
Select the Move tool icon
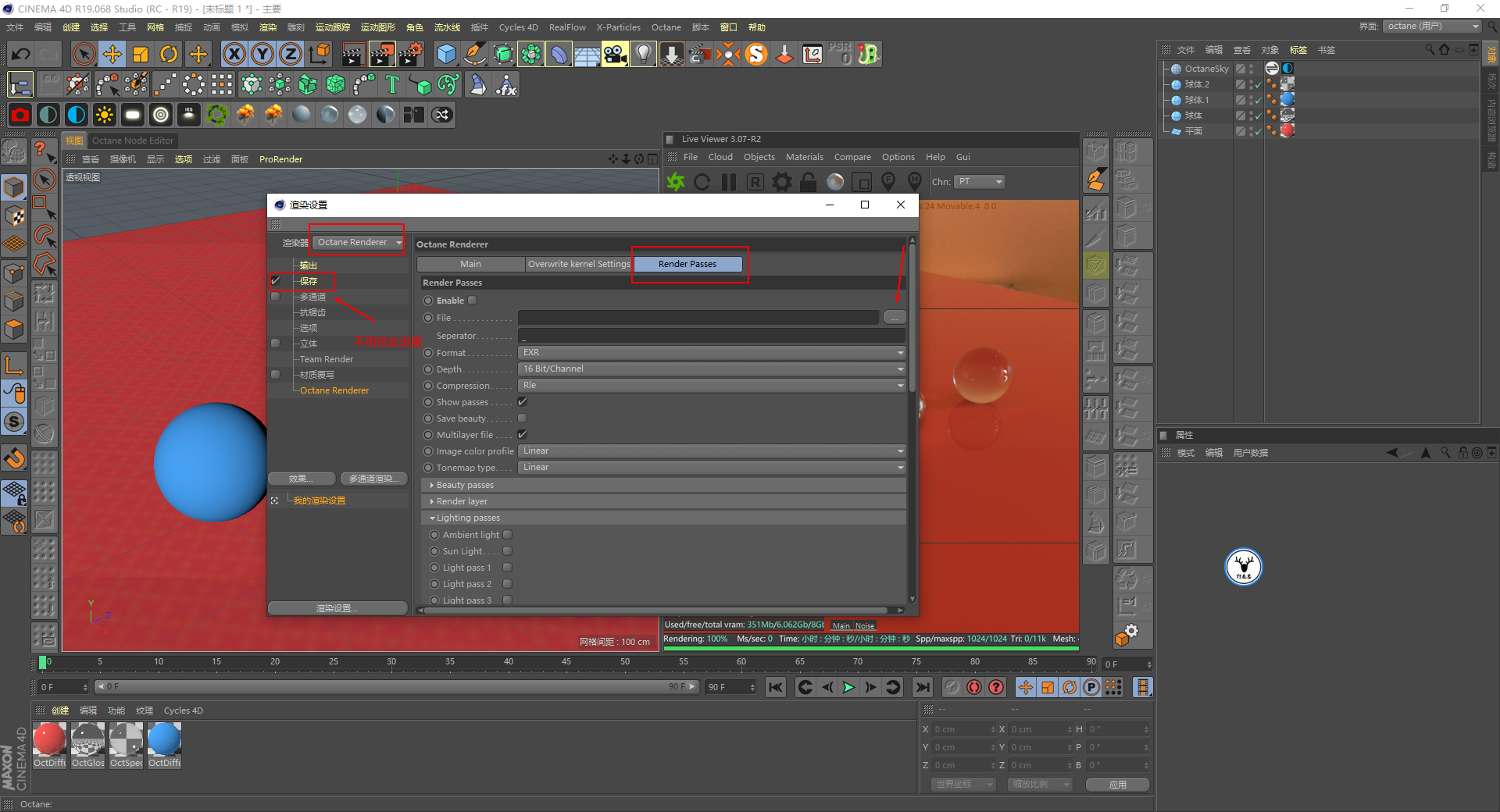pos(112,54)
